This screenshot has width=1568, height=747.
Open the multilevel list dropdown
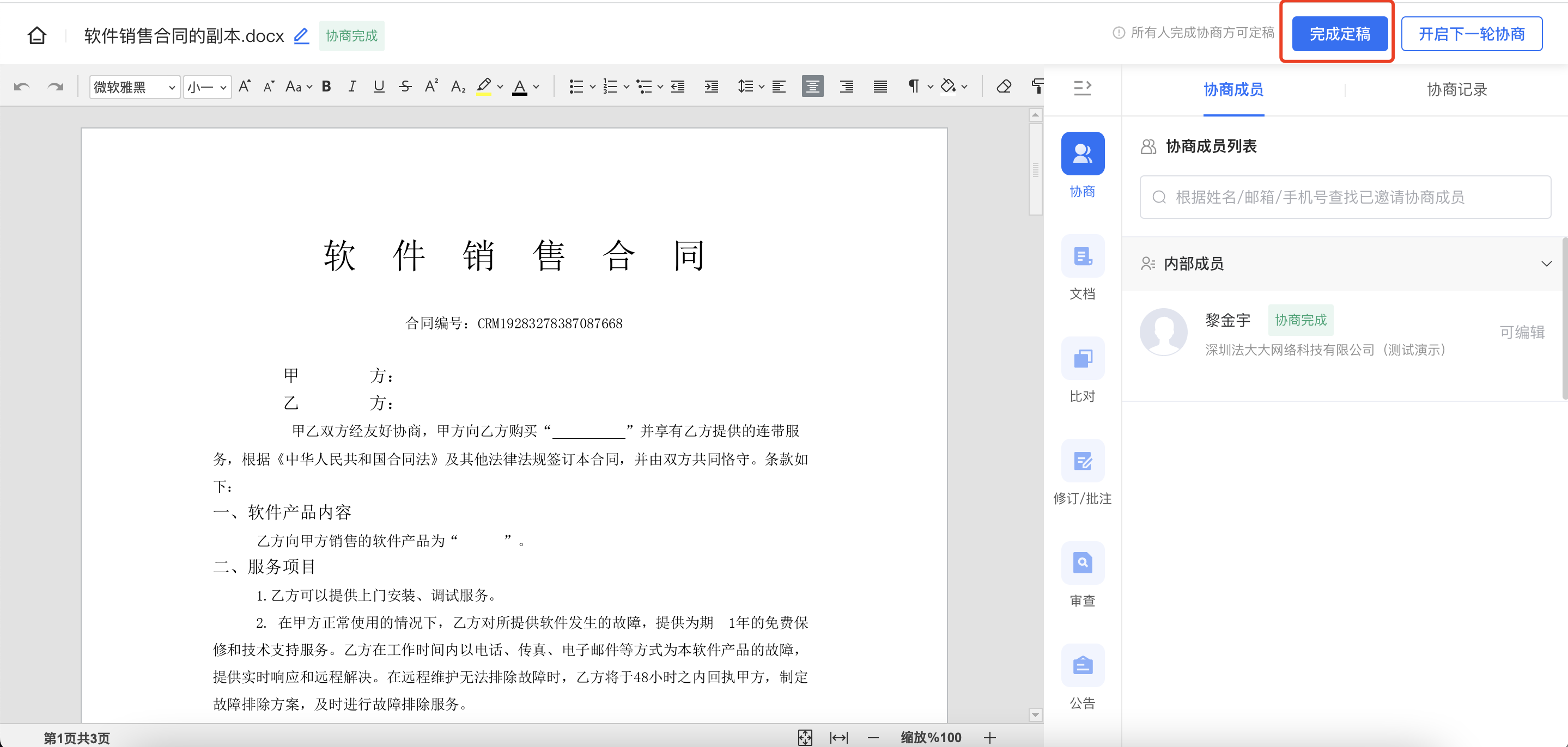[x=660, y=87]
